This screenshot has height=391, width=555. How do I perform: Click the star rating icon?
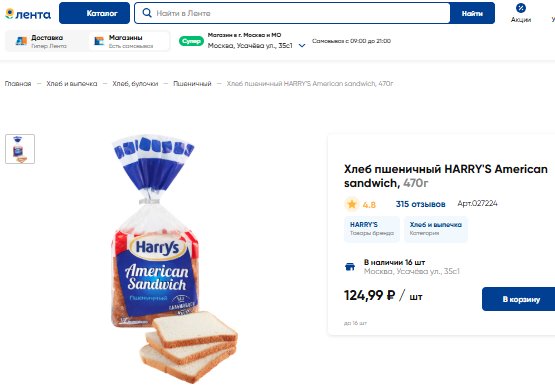tap(352, 204)
